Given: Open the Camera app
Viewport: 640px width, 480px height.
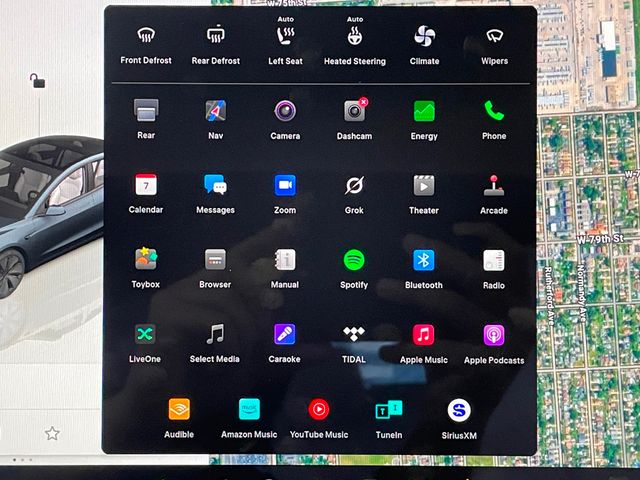Looking at the screenshot, I should tap(285, 111).
